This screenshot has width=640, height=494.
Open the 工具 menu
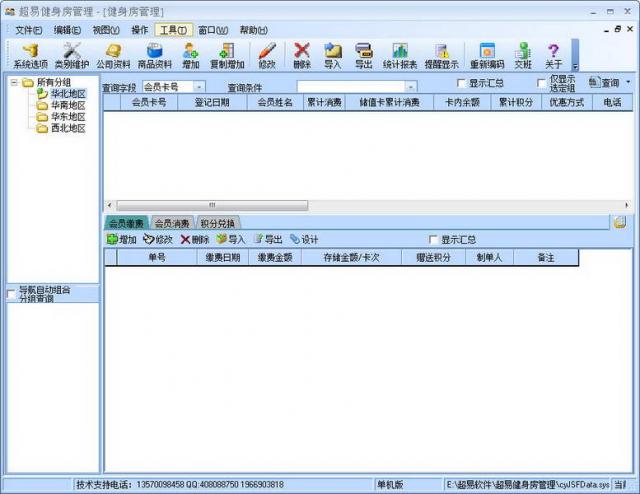coord(173,30)
